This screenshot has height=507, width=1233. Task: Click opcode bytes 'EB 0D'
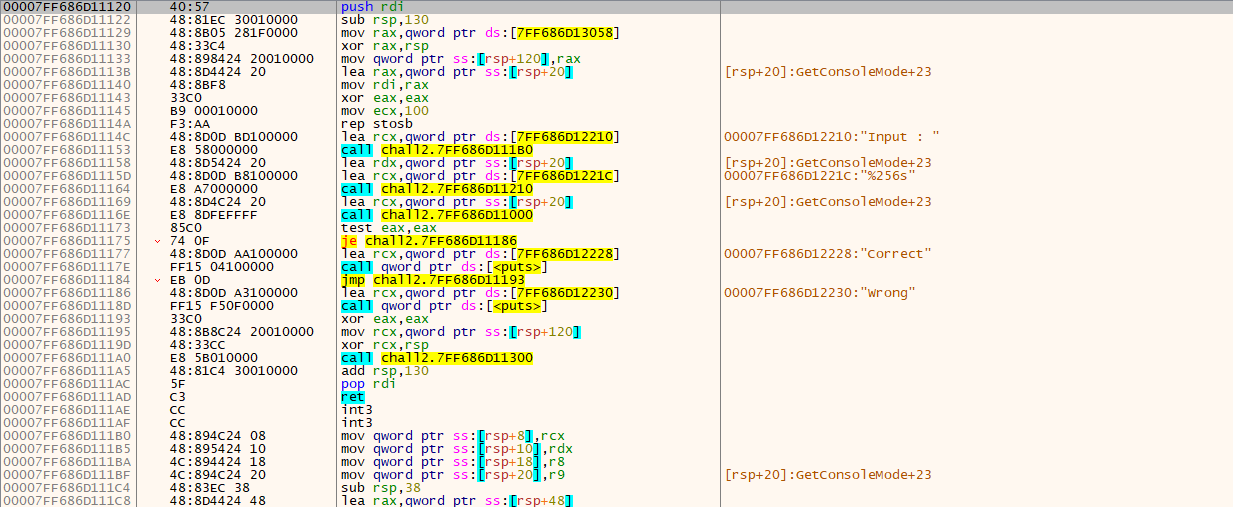pos(188,280)
